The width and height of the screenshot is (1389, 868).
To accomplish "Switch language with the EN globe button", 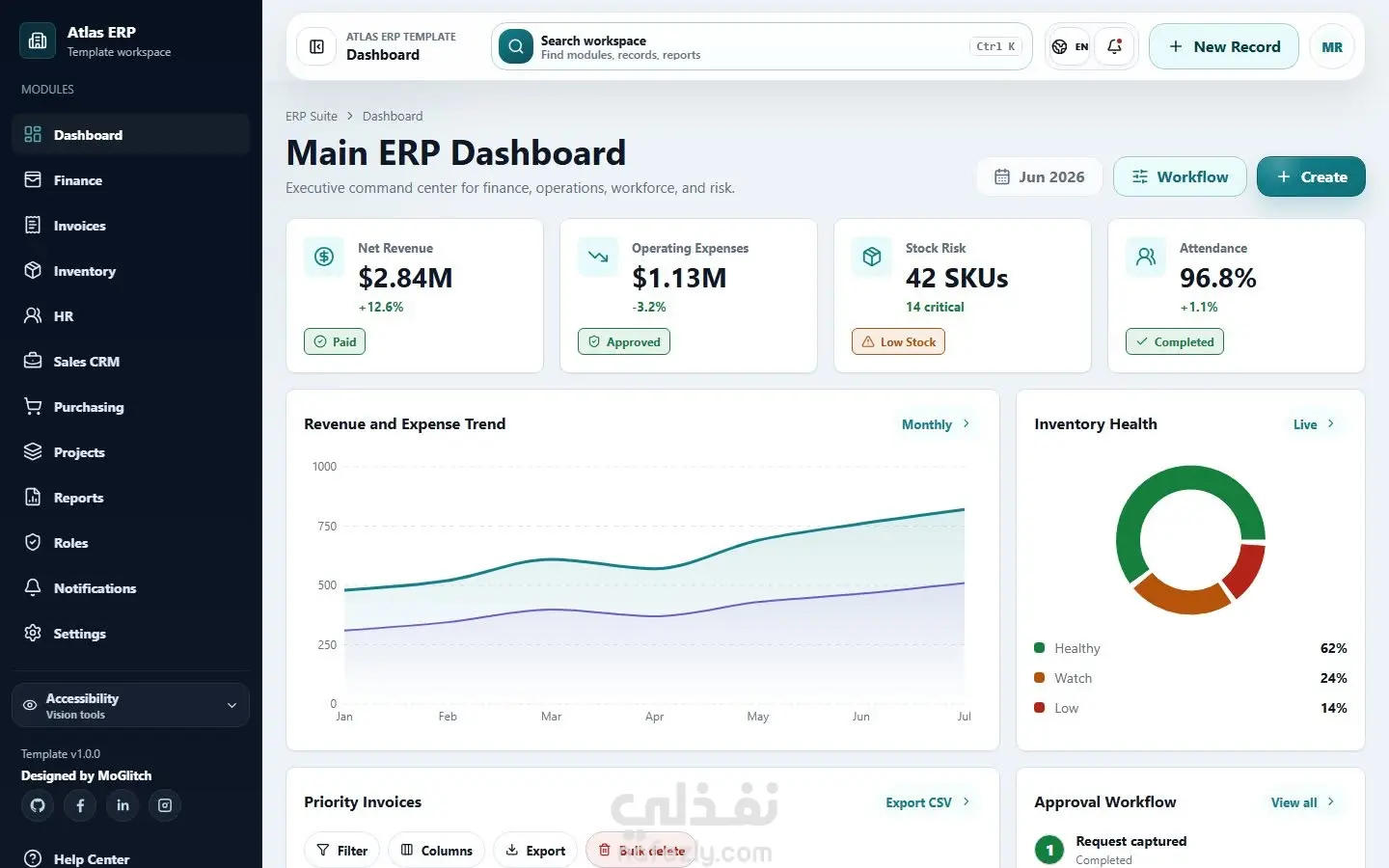I will [1070, 46].
